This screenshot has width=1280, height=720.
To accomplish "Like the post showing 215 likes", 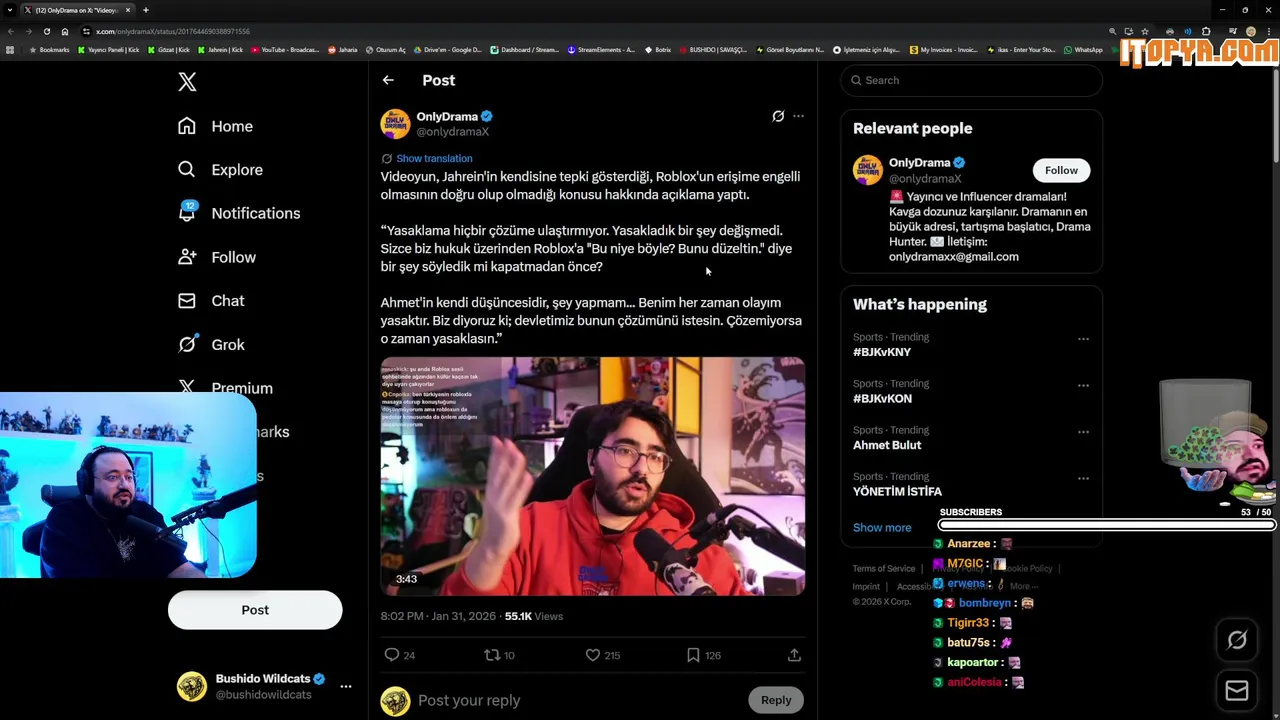I will (x=592, y=655).
